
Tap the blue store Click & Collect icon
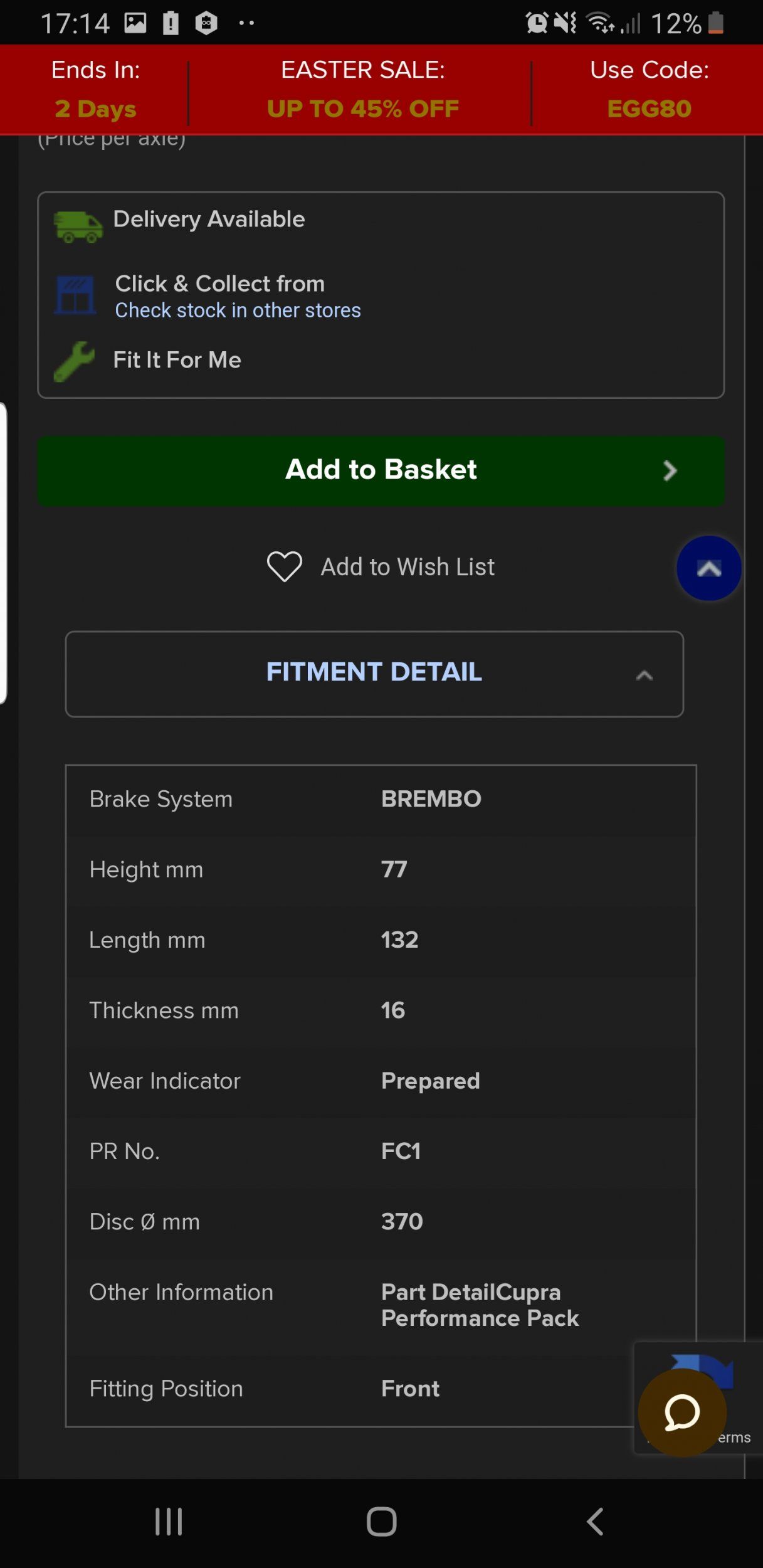[75, 294]
